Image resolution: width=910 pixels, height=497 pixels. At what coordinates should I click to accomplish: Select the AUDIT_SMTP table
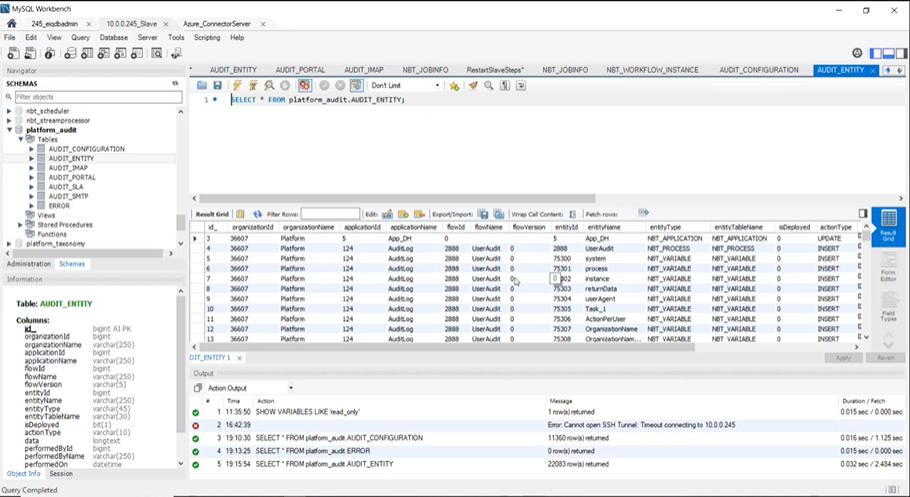68,196
